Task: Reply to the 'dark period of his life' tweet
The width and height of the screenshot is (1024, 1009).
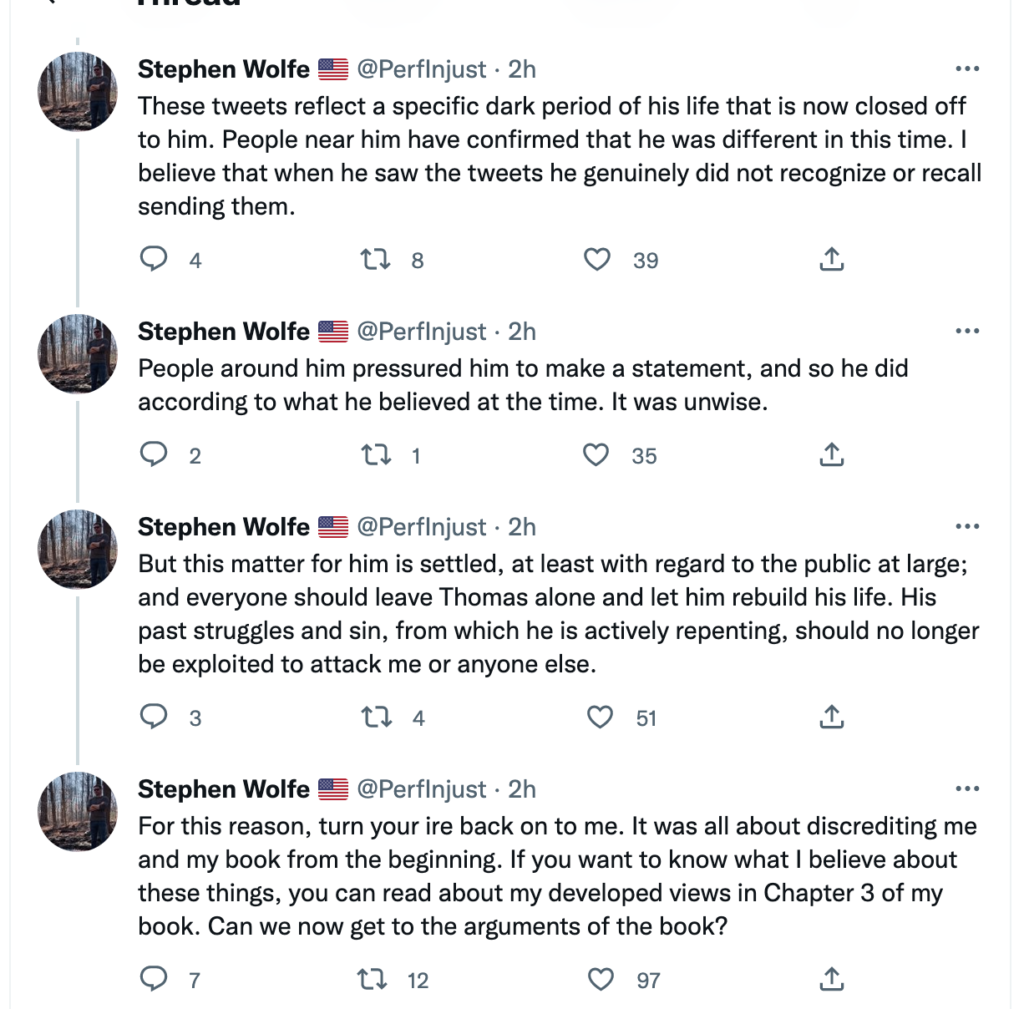Action: 154,259
